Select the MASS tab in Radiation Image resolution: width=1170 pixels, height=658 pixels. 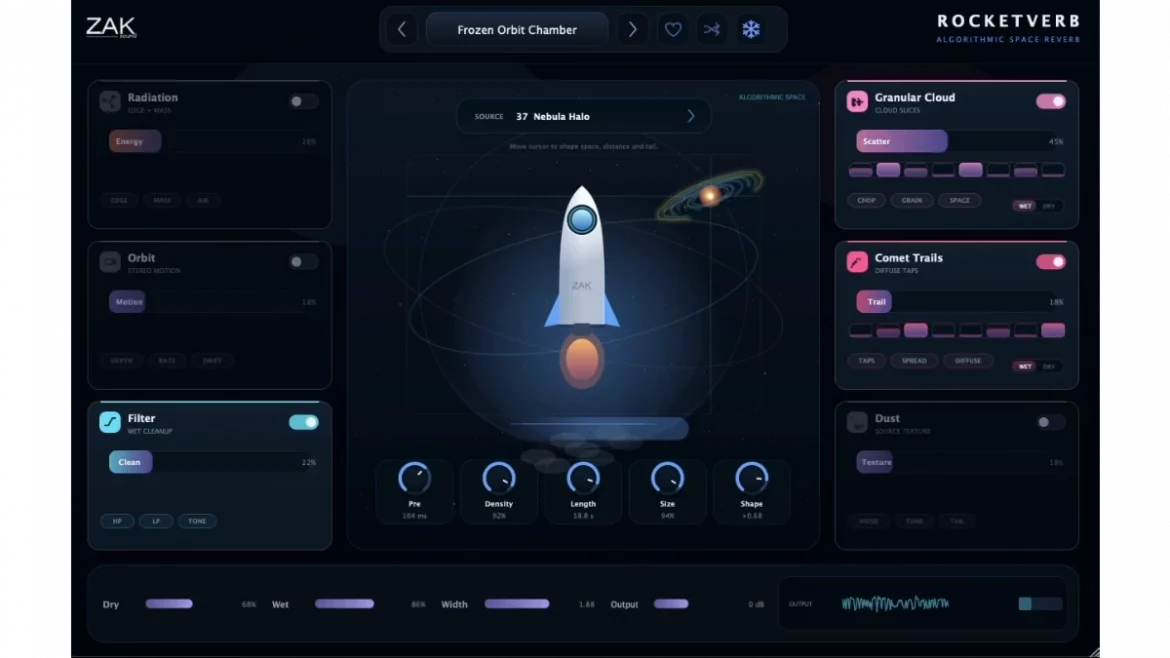coord(162,201)
